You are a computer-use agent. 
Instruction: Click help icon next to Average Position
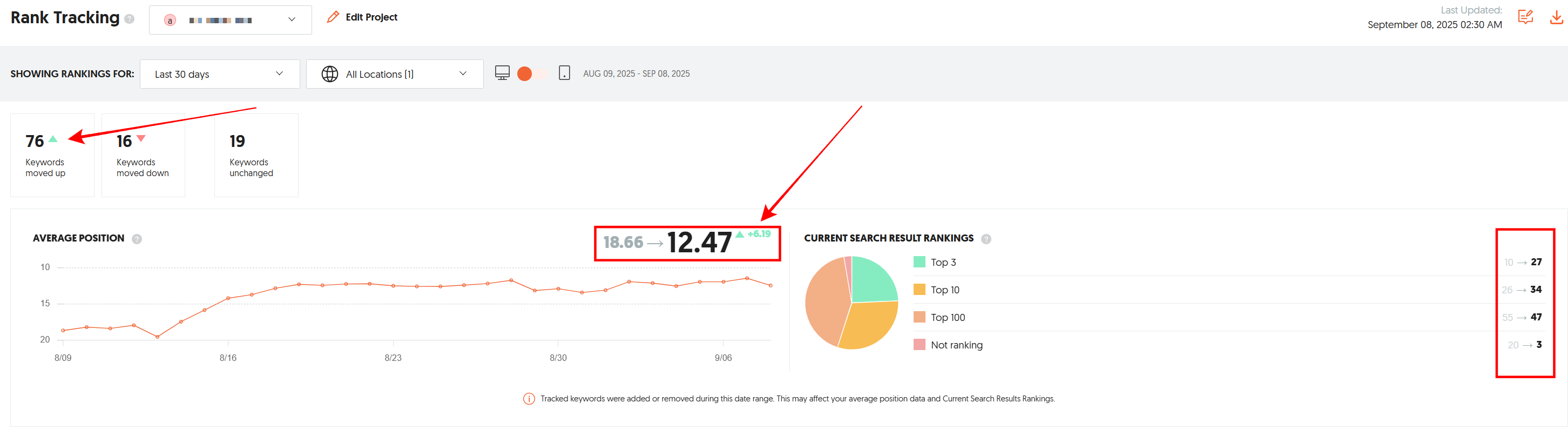click(137, 239)
